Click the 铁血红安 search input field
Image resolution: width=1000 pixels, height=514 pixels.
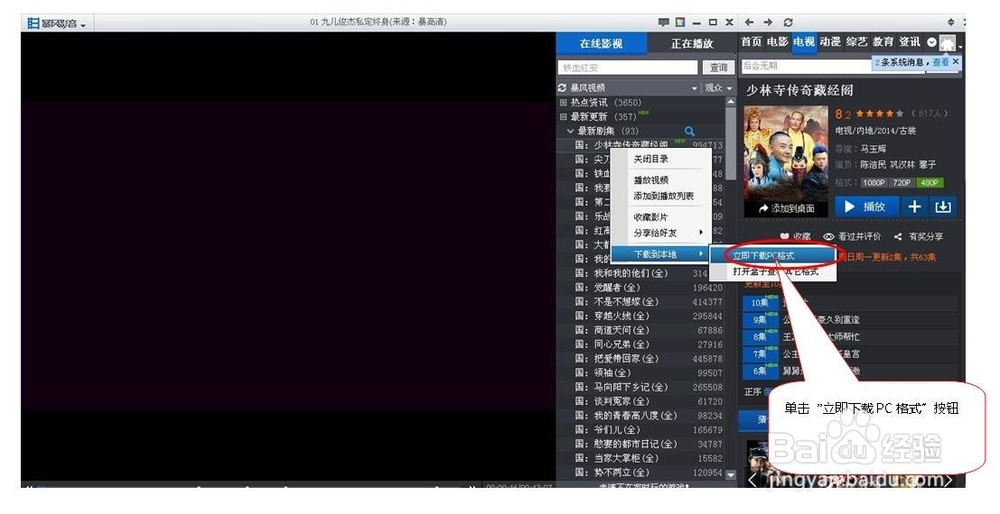pyautogui.click(x=628, y=68)
